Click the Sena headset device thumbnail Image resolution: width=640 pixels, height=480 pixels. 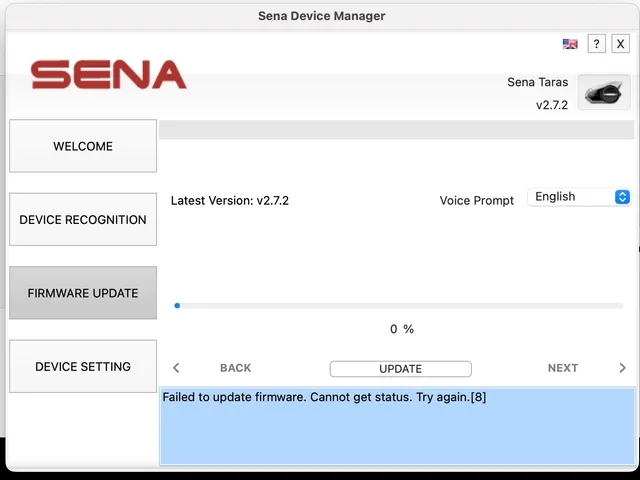[x=604, y=92]
